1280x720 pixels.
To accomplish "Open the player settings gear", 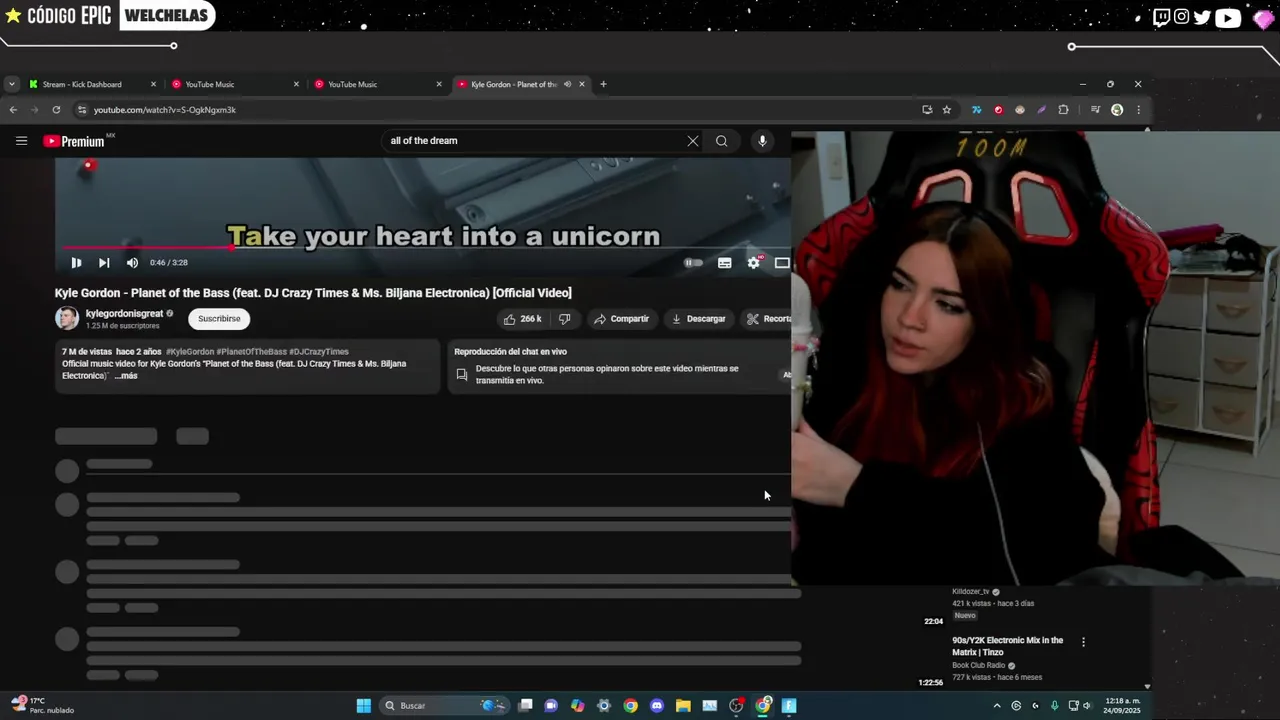I will coord(754,263).
